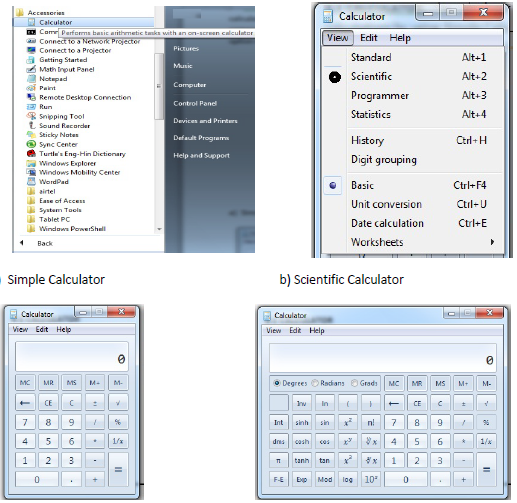Open Sticky Notes

[x=52, y=135]
